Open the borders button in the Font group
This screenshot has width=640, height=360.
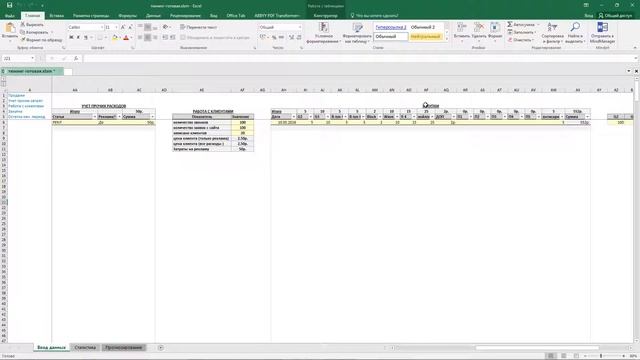pyautogui.click(x=100, y=38)
